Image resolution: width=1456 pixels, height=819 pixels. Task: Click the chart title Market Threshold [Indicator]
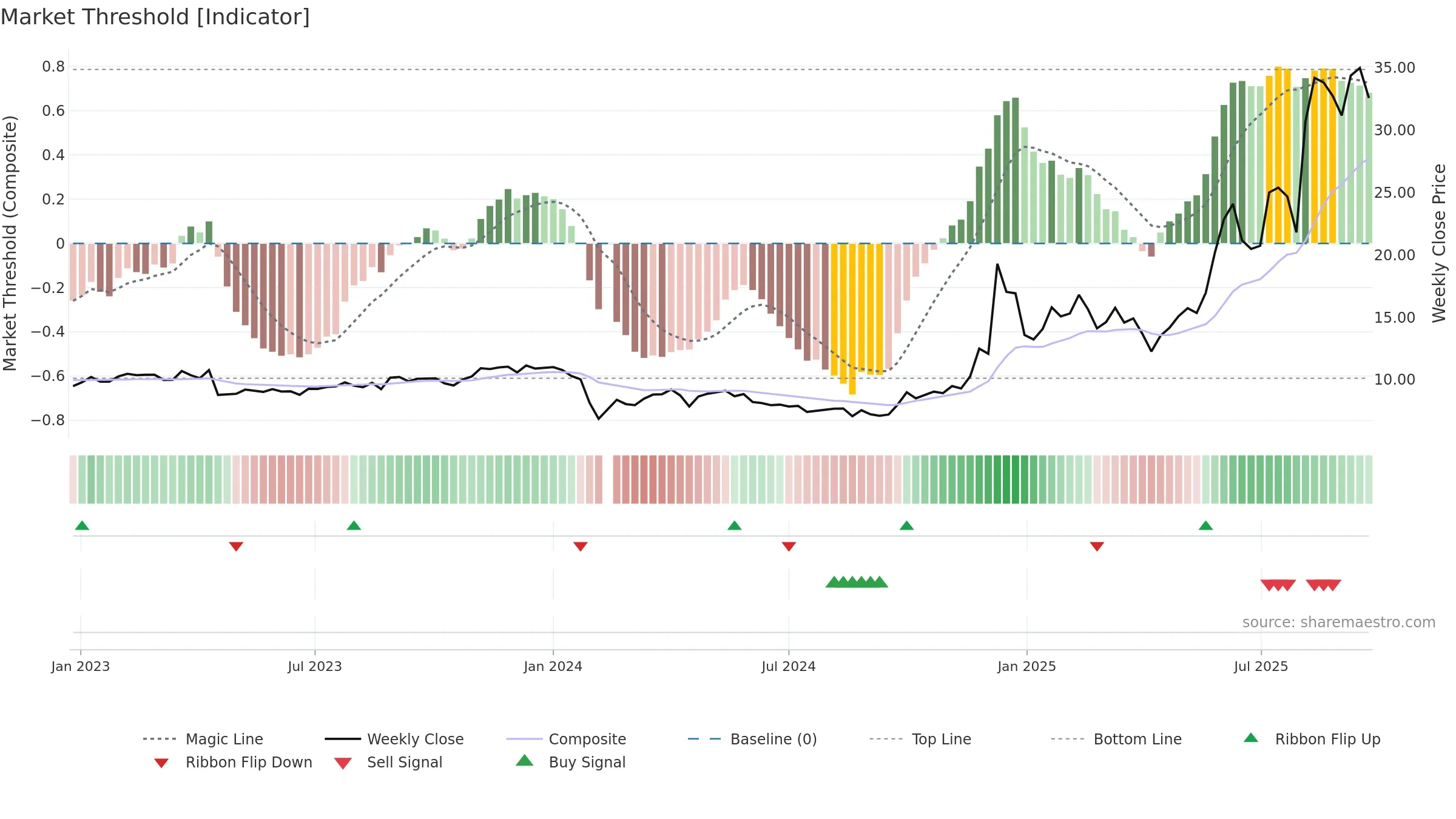point(155,17)
